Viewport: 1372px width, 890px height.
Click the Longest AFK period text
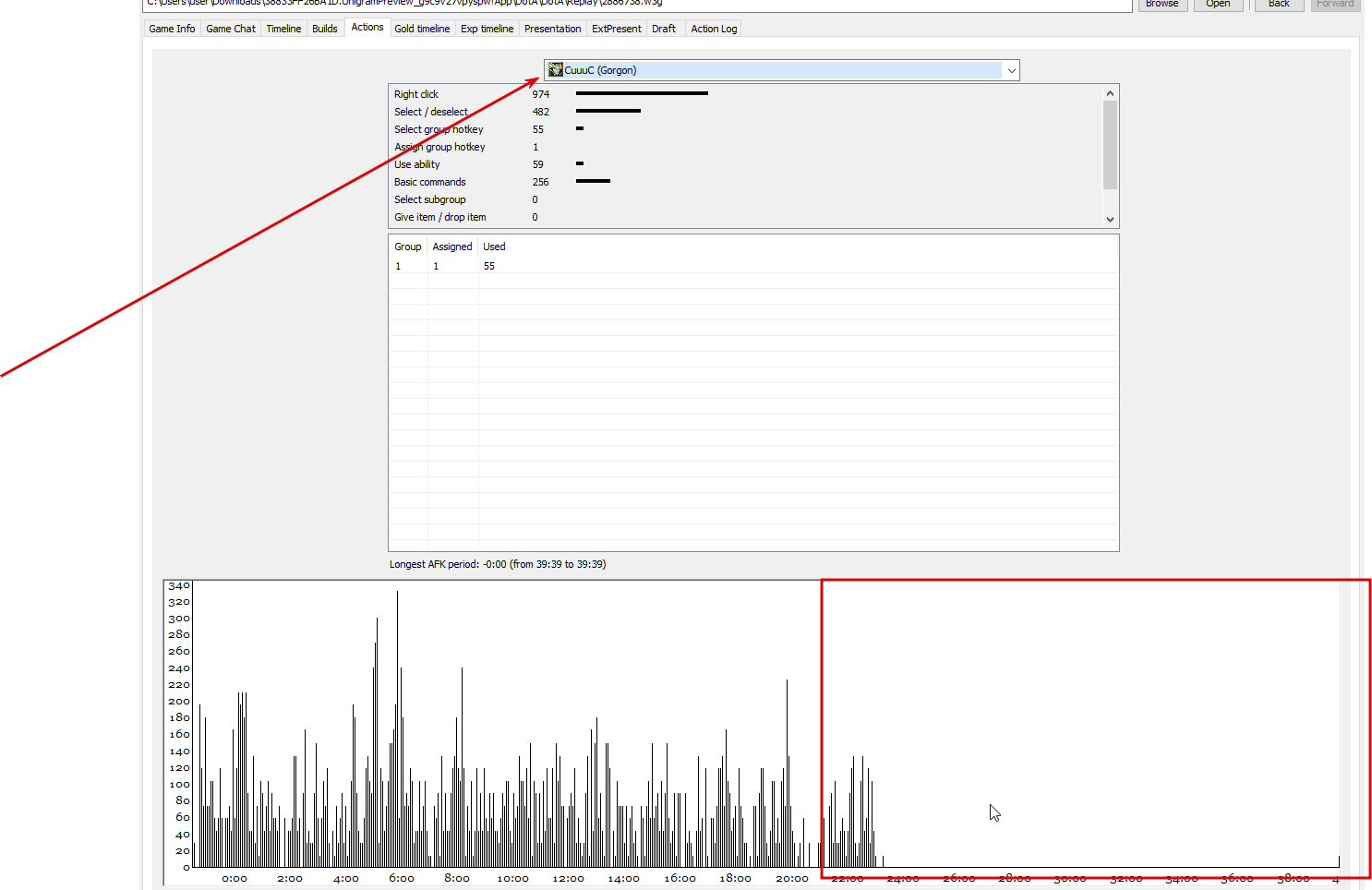[498, 564]
